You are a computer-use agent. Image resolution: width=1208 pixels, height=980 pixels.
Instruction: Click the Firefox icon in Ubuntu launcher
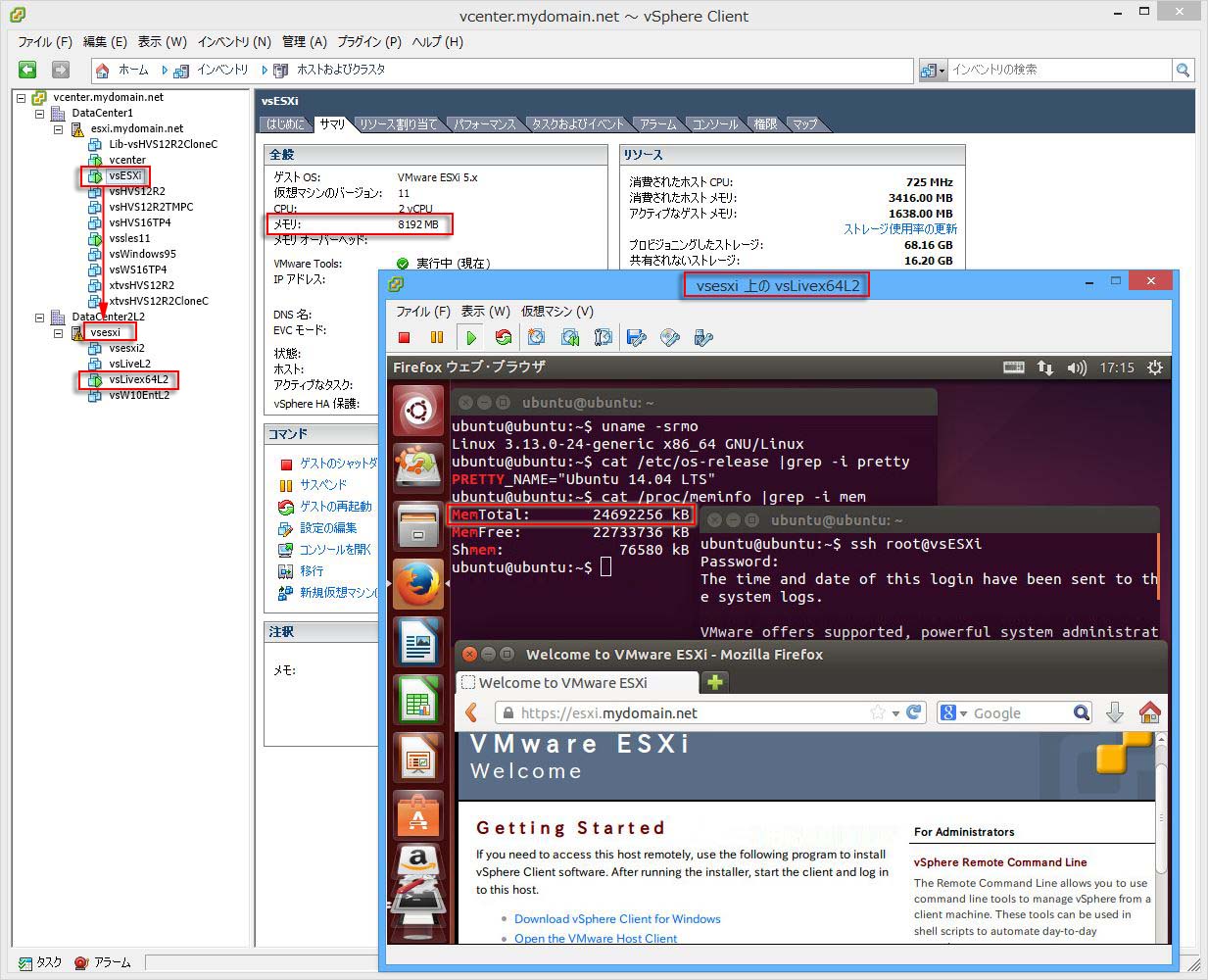(418, 585)
